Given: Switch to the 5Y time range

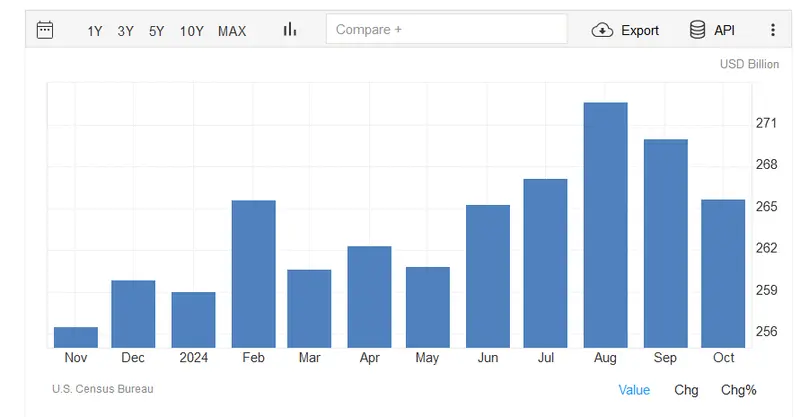Looking at the screenshot, I should click(157, 31).
